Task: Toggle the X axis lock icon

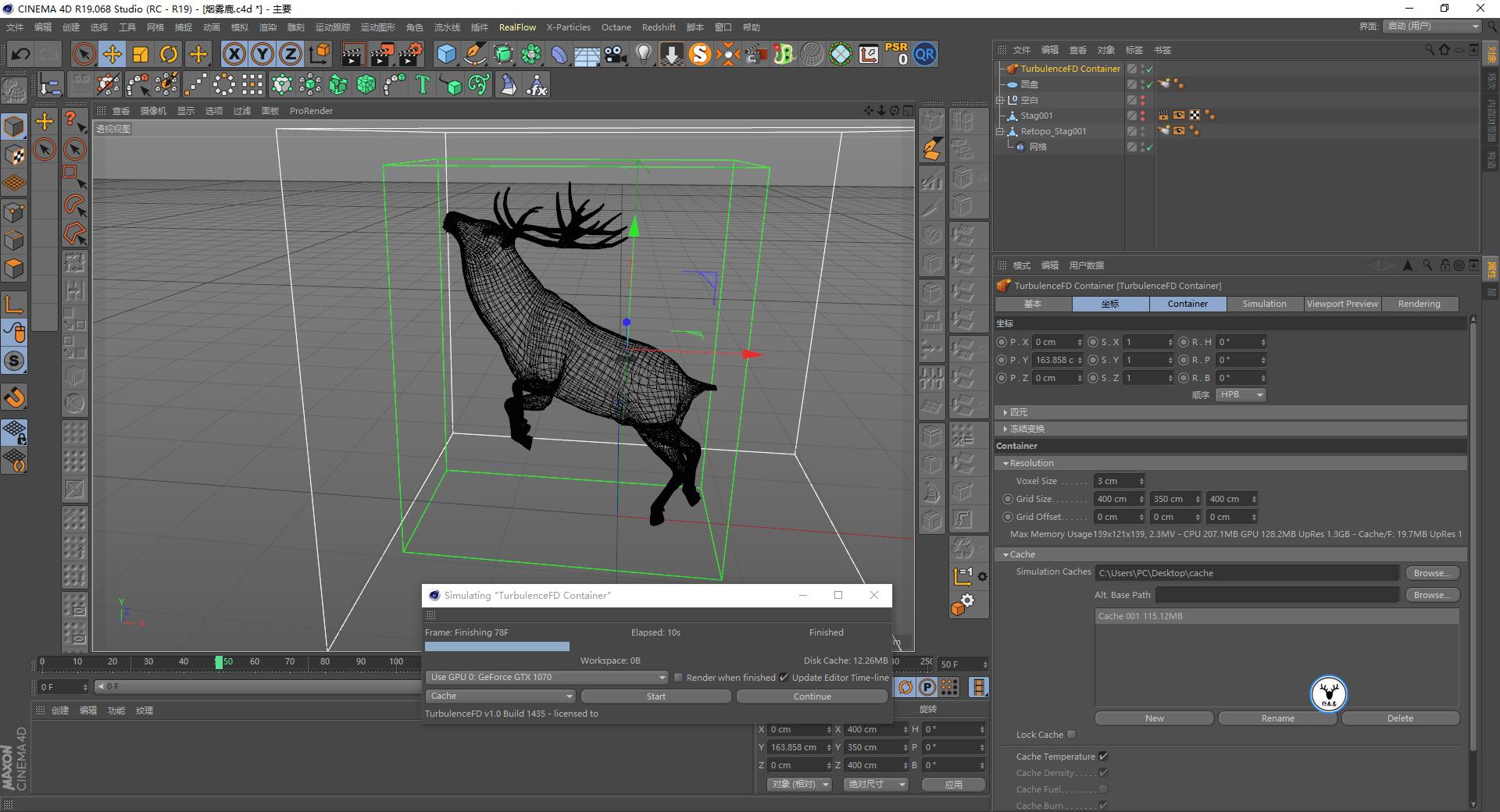Action: coord(234,54)
